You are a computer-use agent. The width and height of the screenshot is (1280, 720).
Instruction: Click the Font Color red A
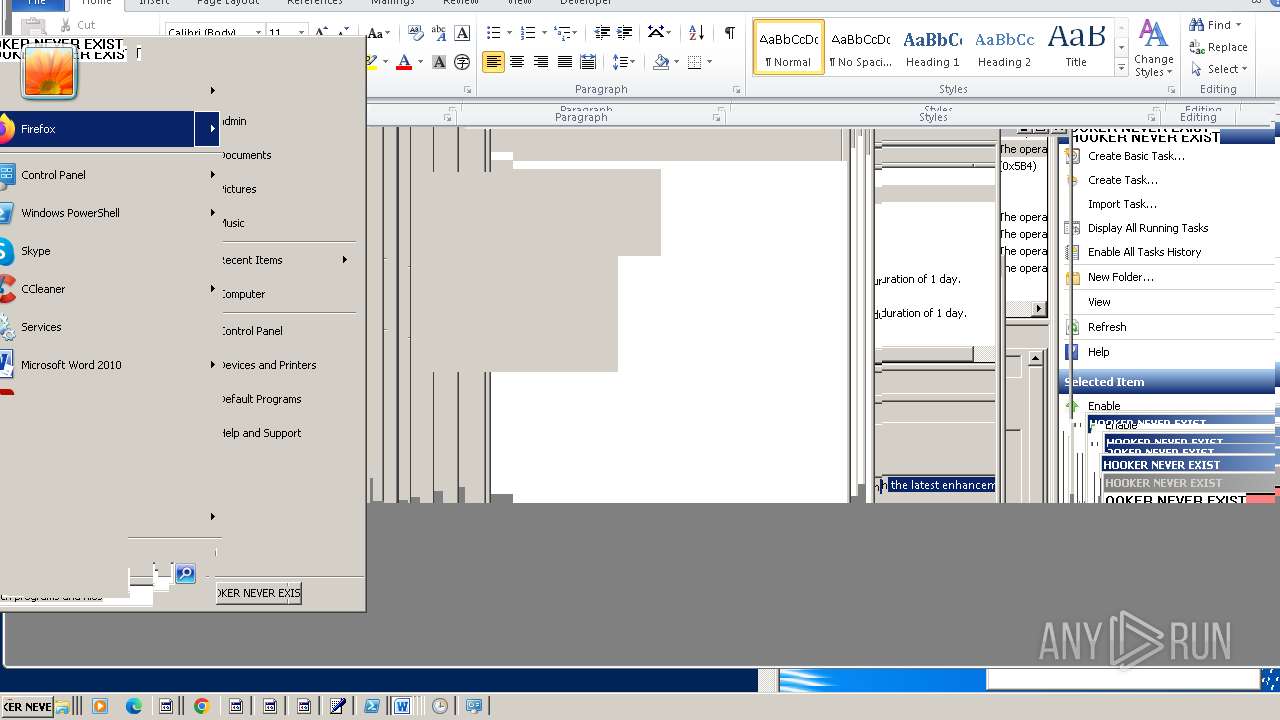click(404, 62)
